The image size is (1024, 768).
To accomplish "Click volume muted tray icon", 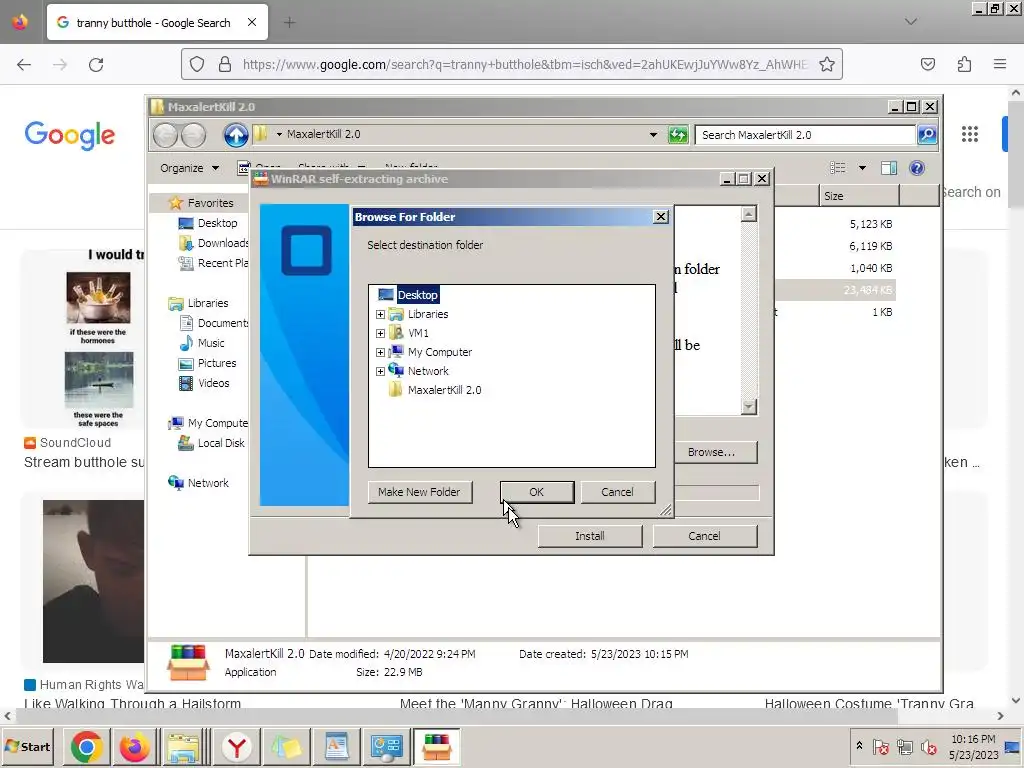I will pos(928,746).
